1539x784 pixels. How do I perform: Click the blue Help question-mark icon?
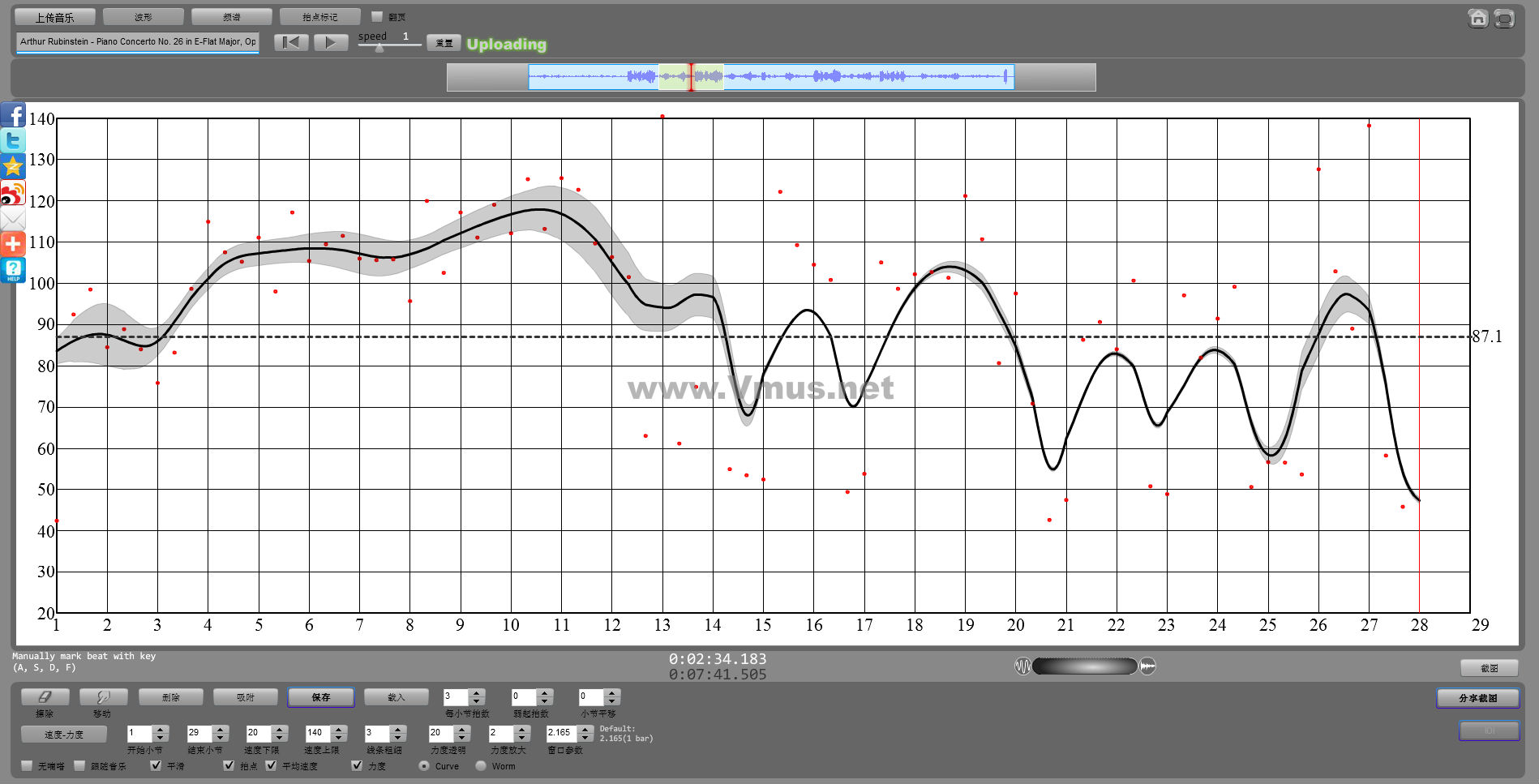tap(13, 270)
